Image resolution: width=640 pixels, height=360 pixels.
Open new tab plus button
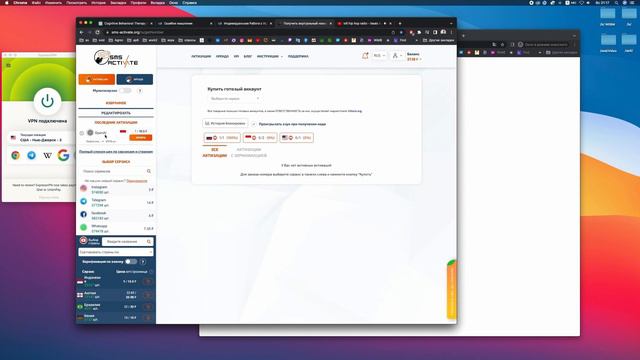400,23
